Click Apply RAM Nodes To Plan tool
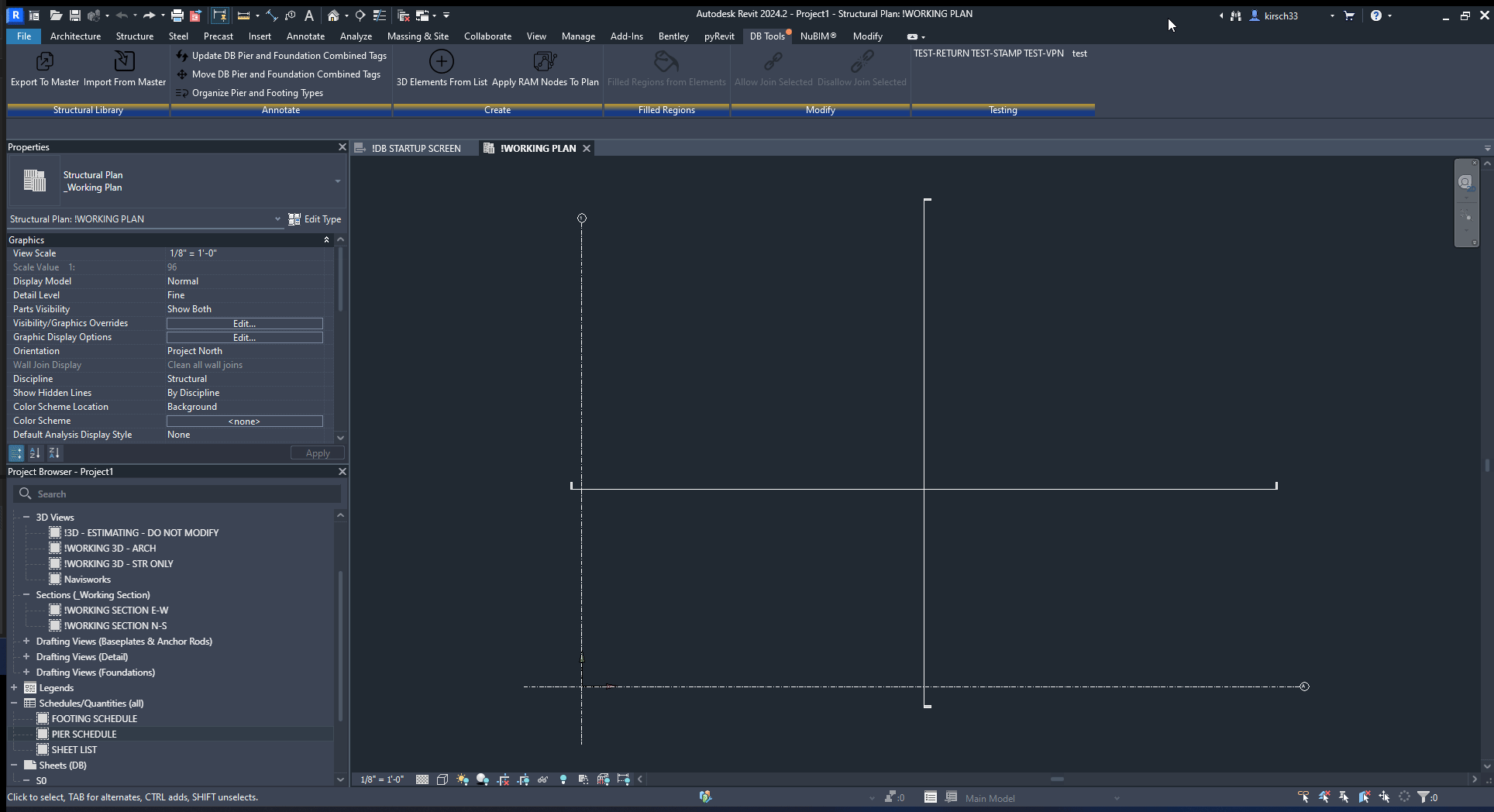The image size is (1494, 812). [x=545, y=70]
